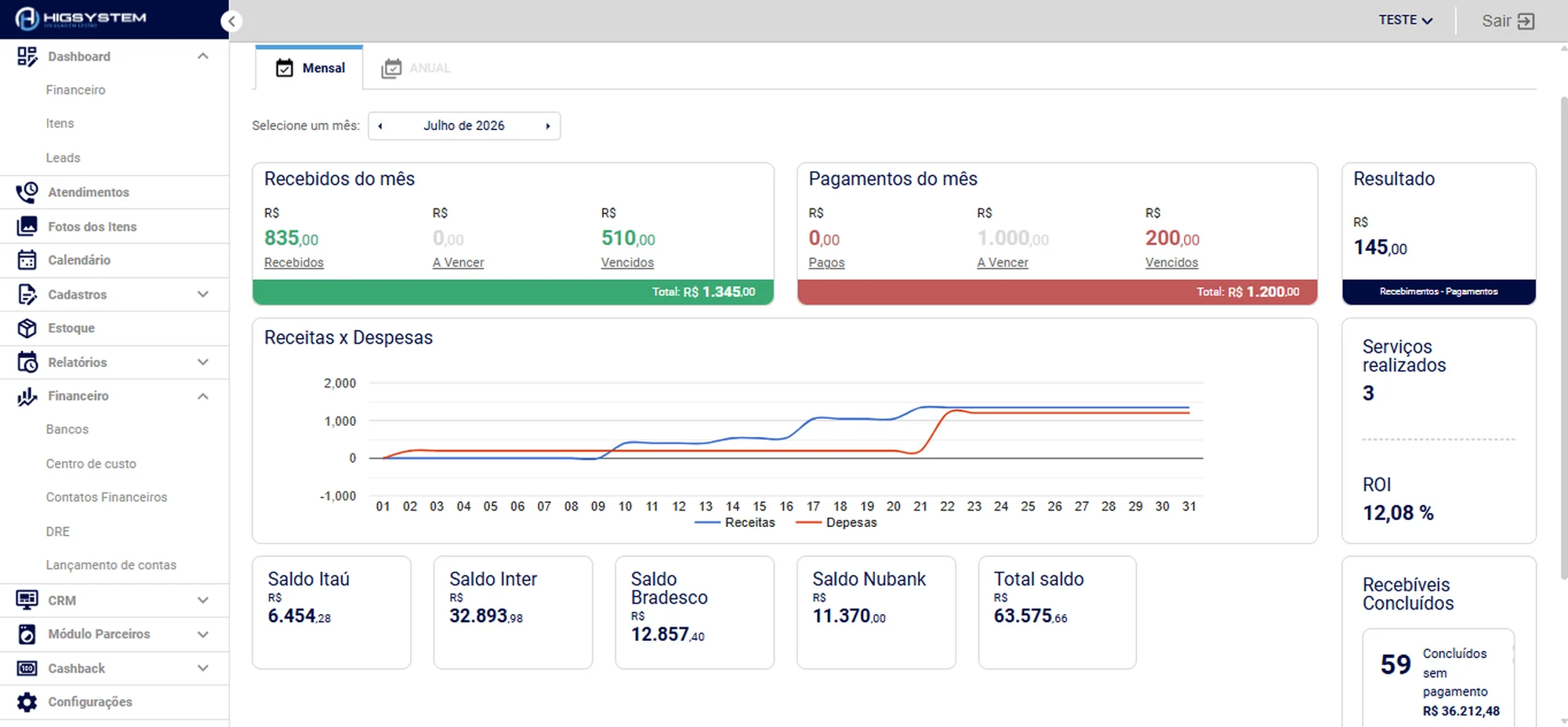Viewport: 1568px width, 727px height.
Task: Open Bancos in Financeiro menu
Action: point(67,430)
